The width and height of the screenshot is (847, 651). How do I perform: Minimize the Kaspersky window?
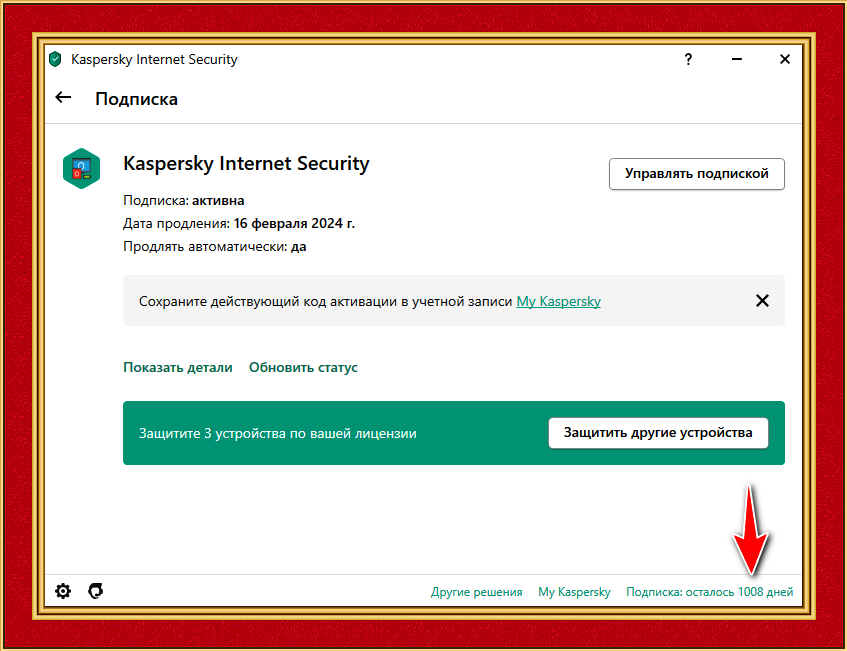click(737, 59)
